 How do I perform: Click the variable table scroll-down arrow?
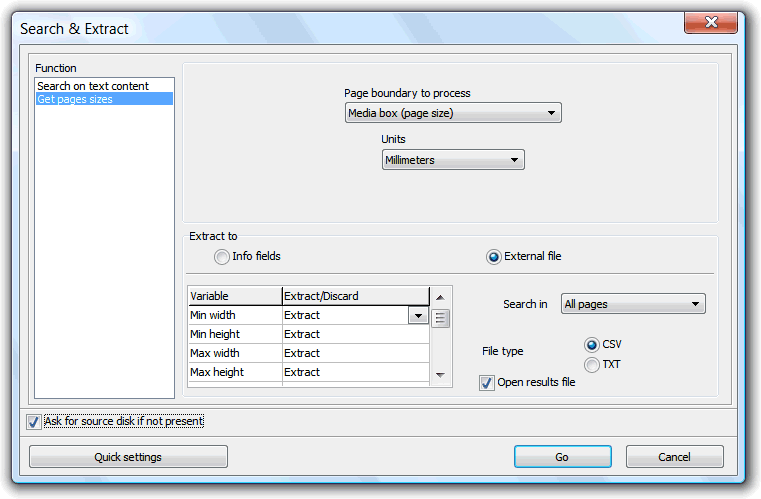point(440,375)
